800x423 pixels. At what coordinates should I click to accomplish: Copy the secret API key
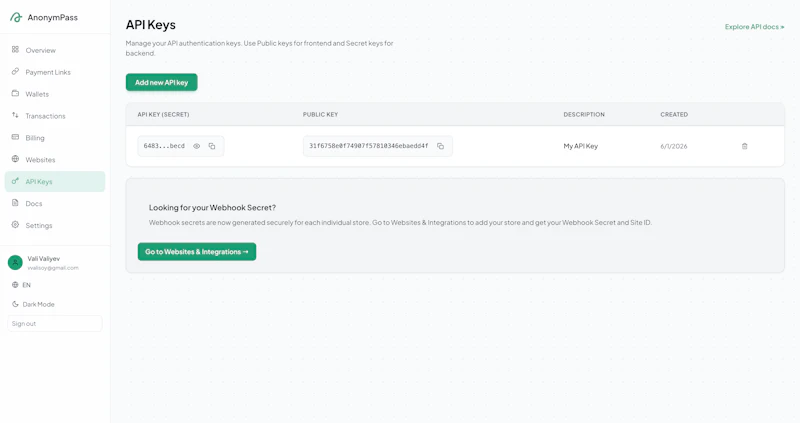click(212, 146)
